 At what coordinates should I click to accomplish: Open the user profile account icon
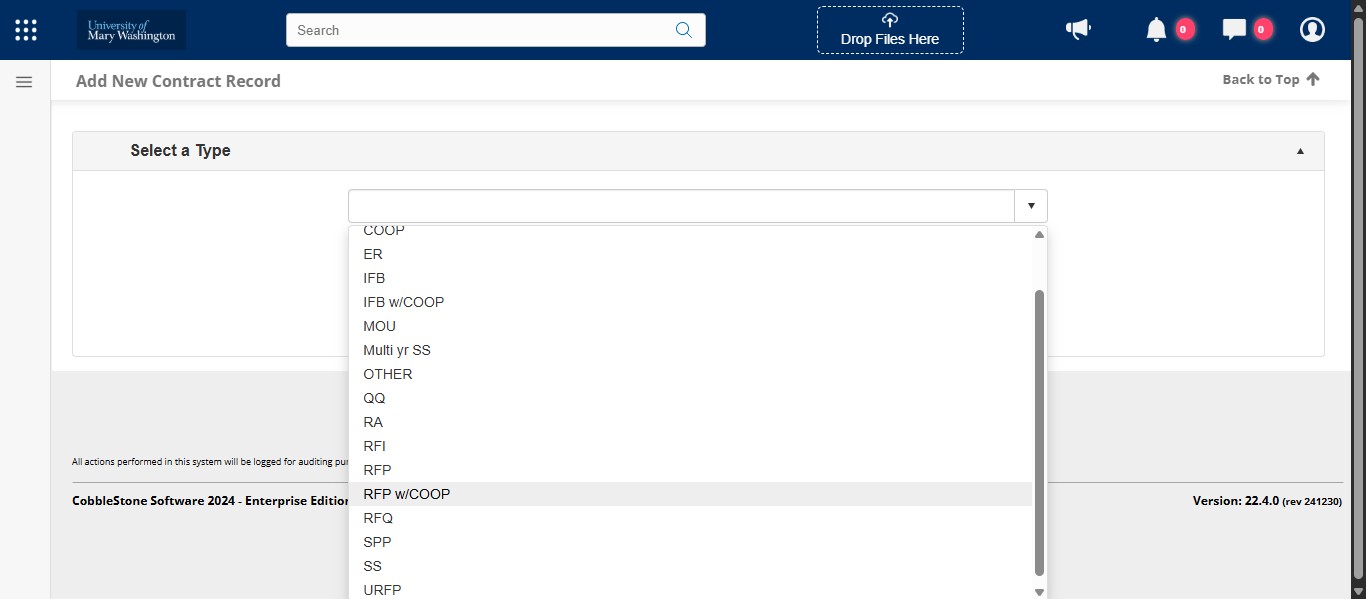click(x=1312, y=29)
